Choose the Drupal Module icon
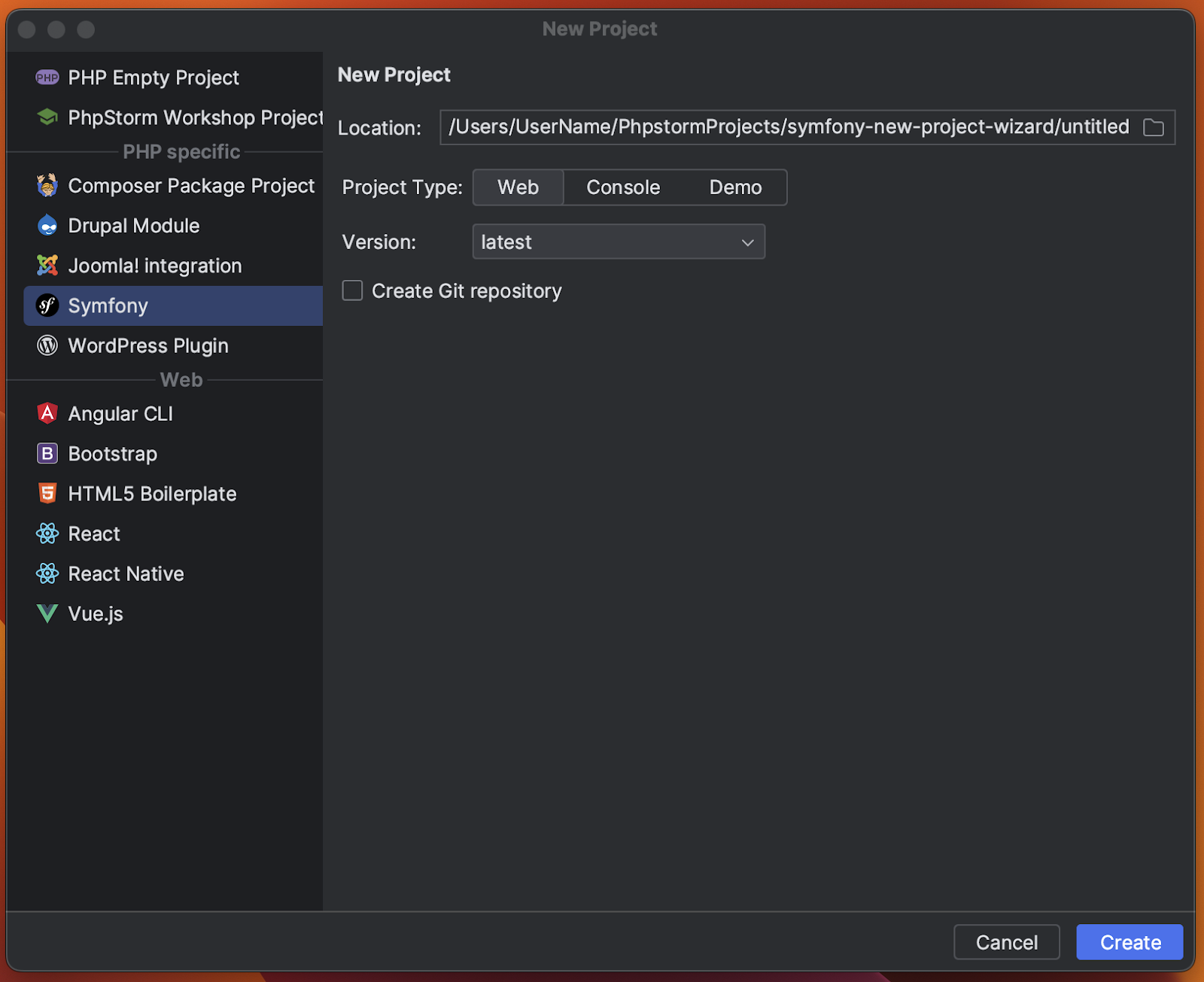Image resolution: width=1204 pixels, height=982 pixels. [47, 226]
